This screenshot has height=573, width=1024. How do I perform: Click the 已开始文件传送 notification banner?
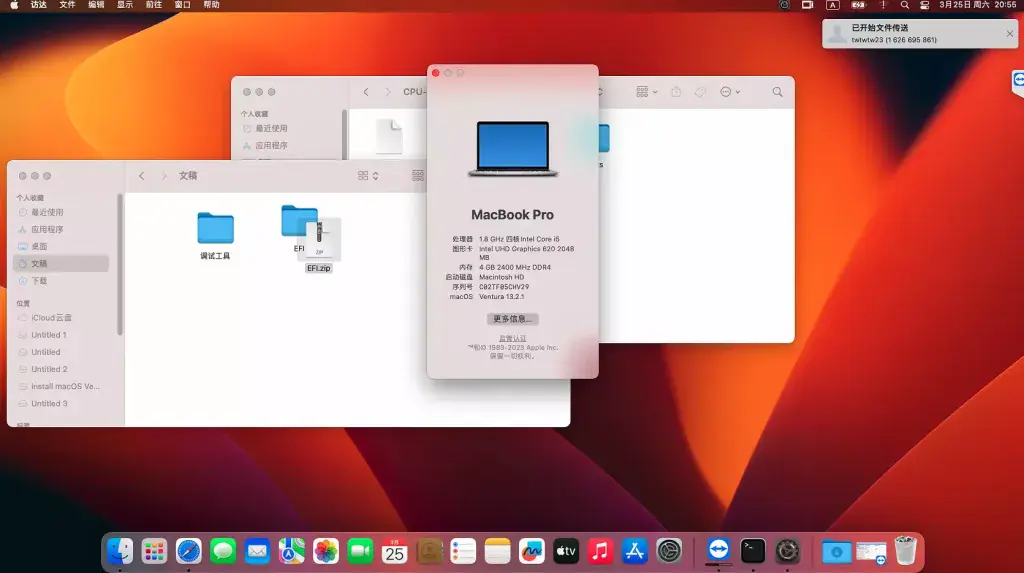click(x=920, y=33)
